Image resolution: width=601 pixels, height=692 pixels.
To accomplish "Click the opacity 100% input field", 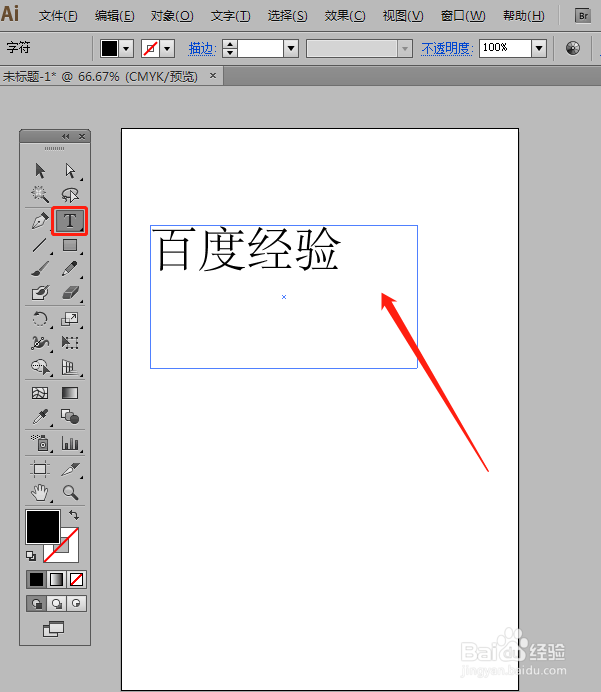I will click(505, 49).
